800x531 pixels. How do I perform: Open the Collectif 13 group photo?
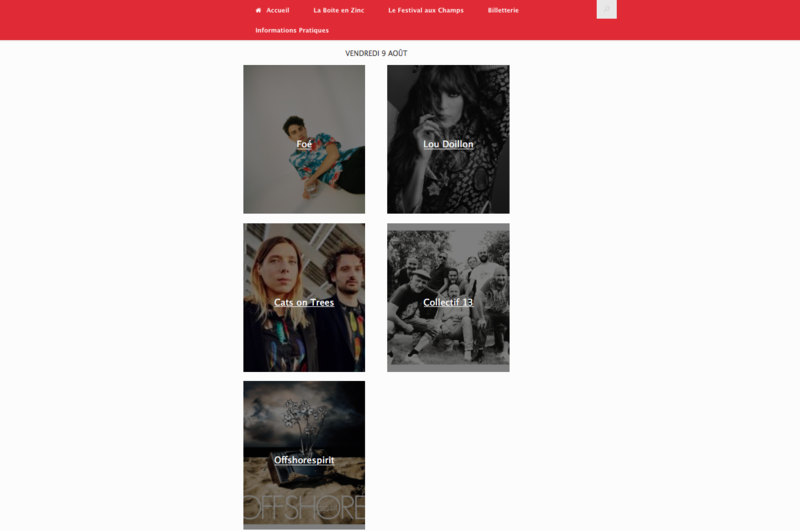pyautogui.click(x=448, y=297)
